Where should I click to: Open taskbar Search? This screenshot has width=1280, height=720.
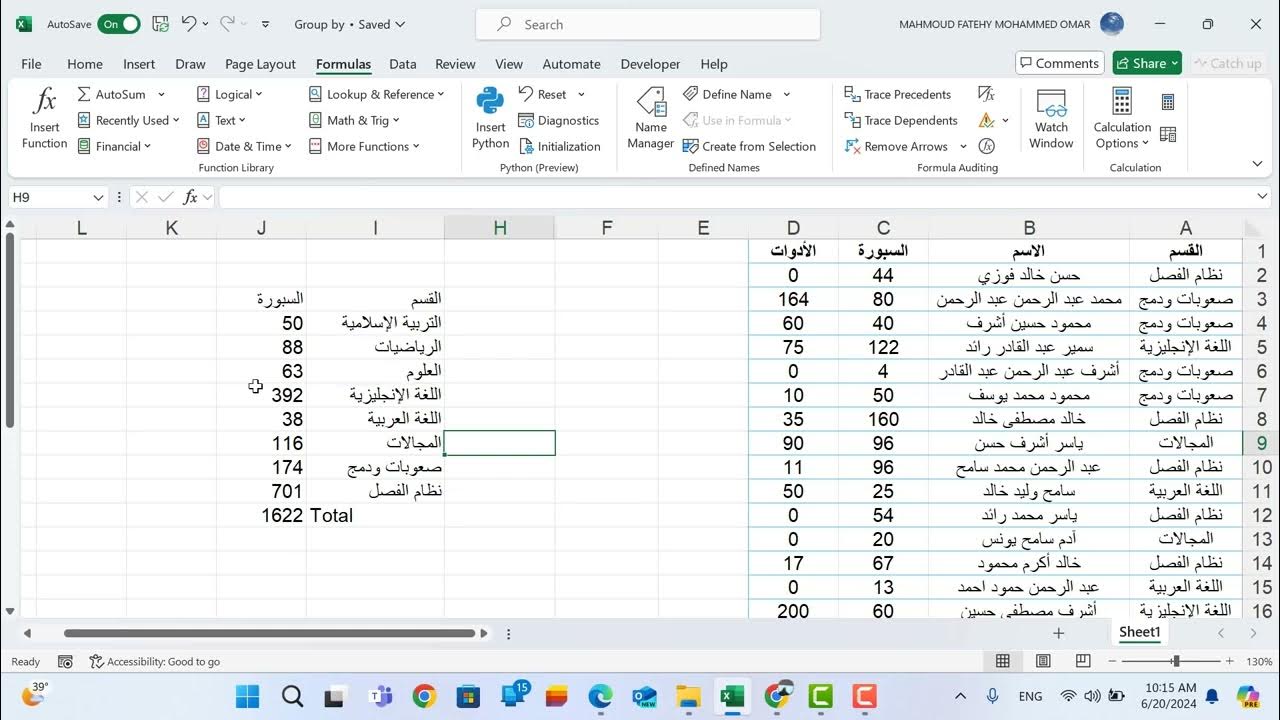pos(292,696)
